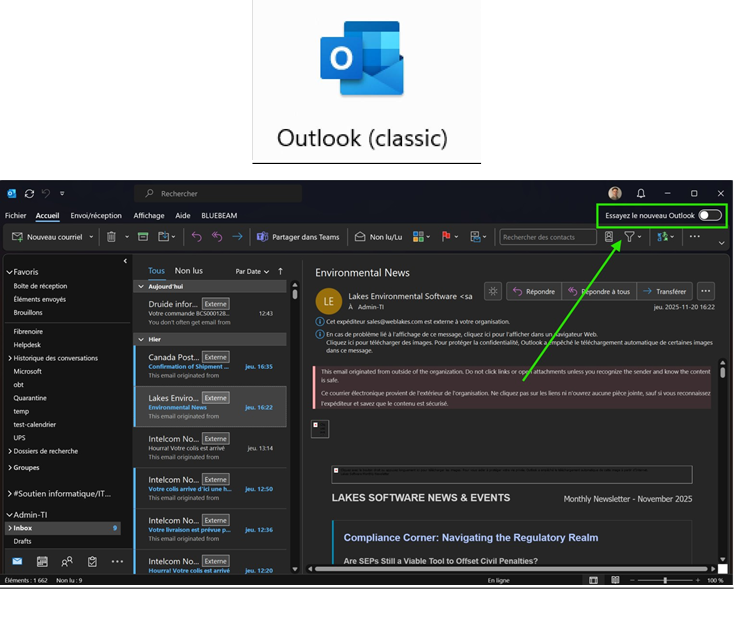Open the Translate icon in ribbon
Image resolution: width=738 pixels, height=629 pixels.
click(x=665, y=237)
